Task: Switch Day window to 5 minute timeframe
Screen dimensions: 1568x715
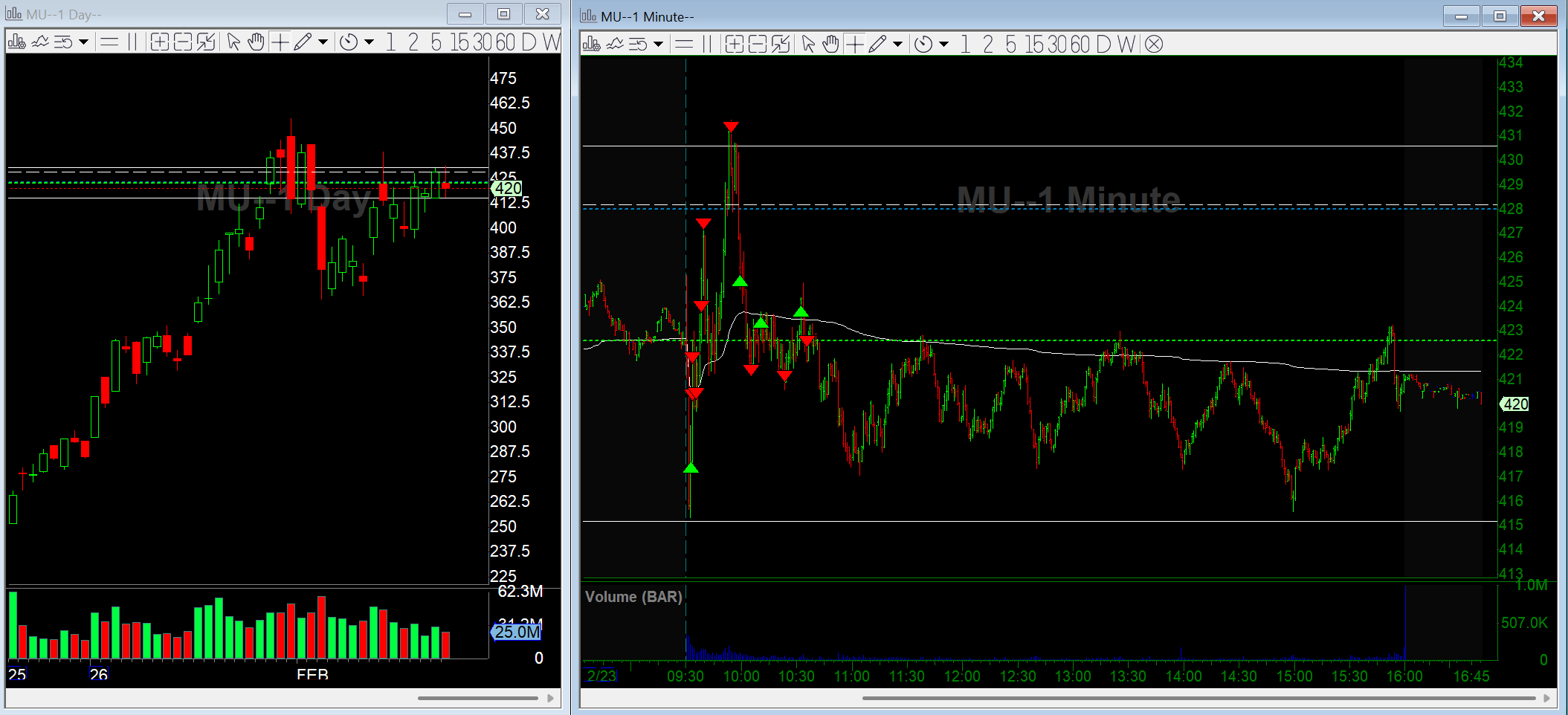Action: point(436,42)
